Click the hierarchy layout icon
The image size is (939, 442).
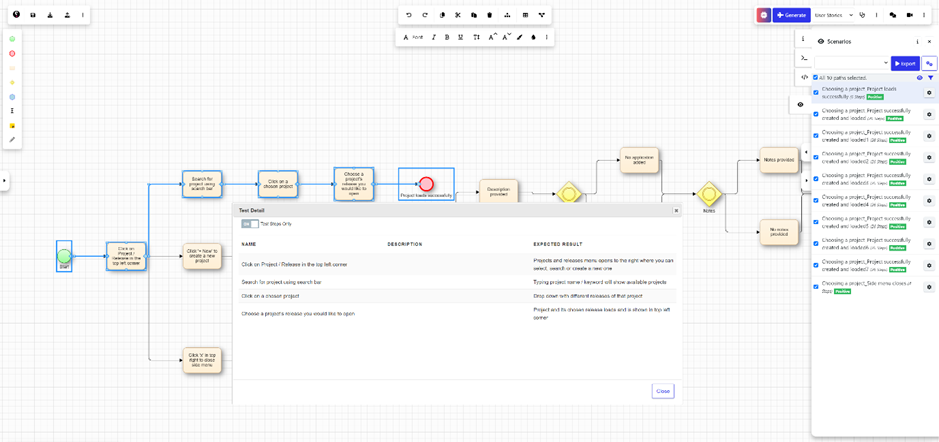point(507,15)
